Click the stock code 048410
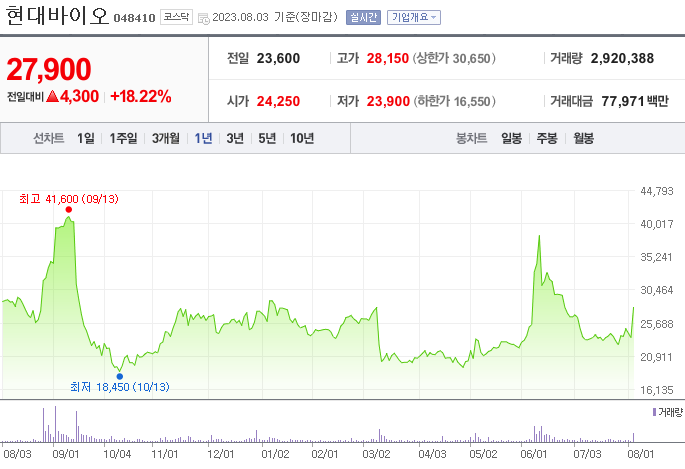This screenshot has height=469, width=685. click(134, 18)
